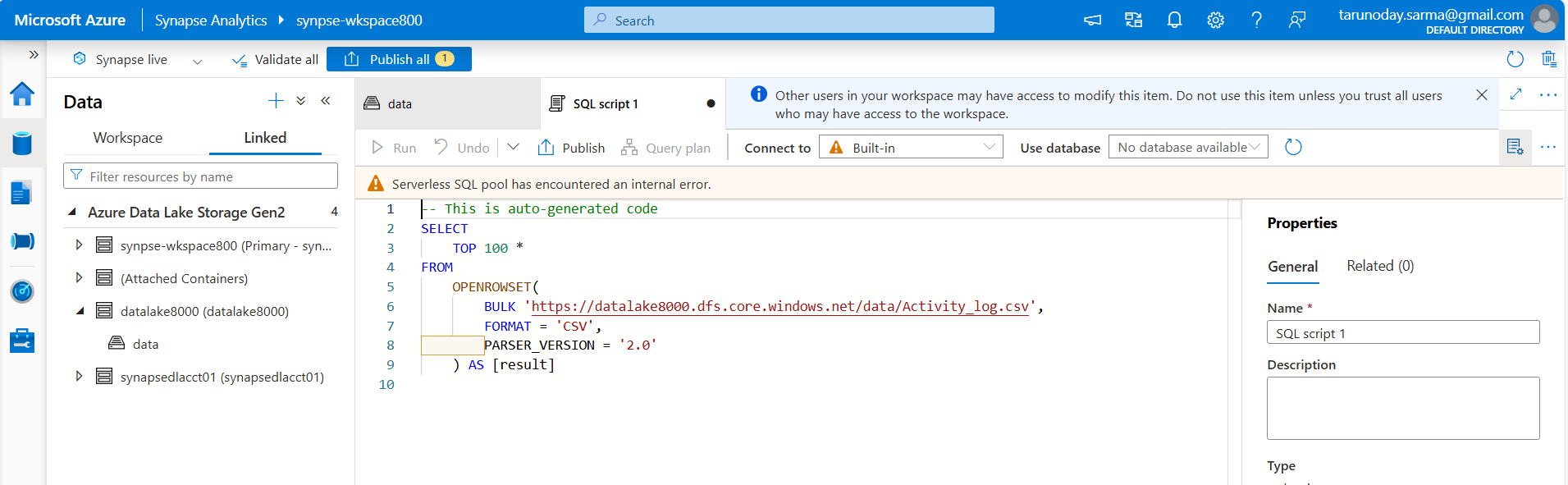
Task: Open the feedback icon in header
Action: pos(1297,21)
